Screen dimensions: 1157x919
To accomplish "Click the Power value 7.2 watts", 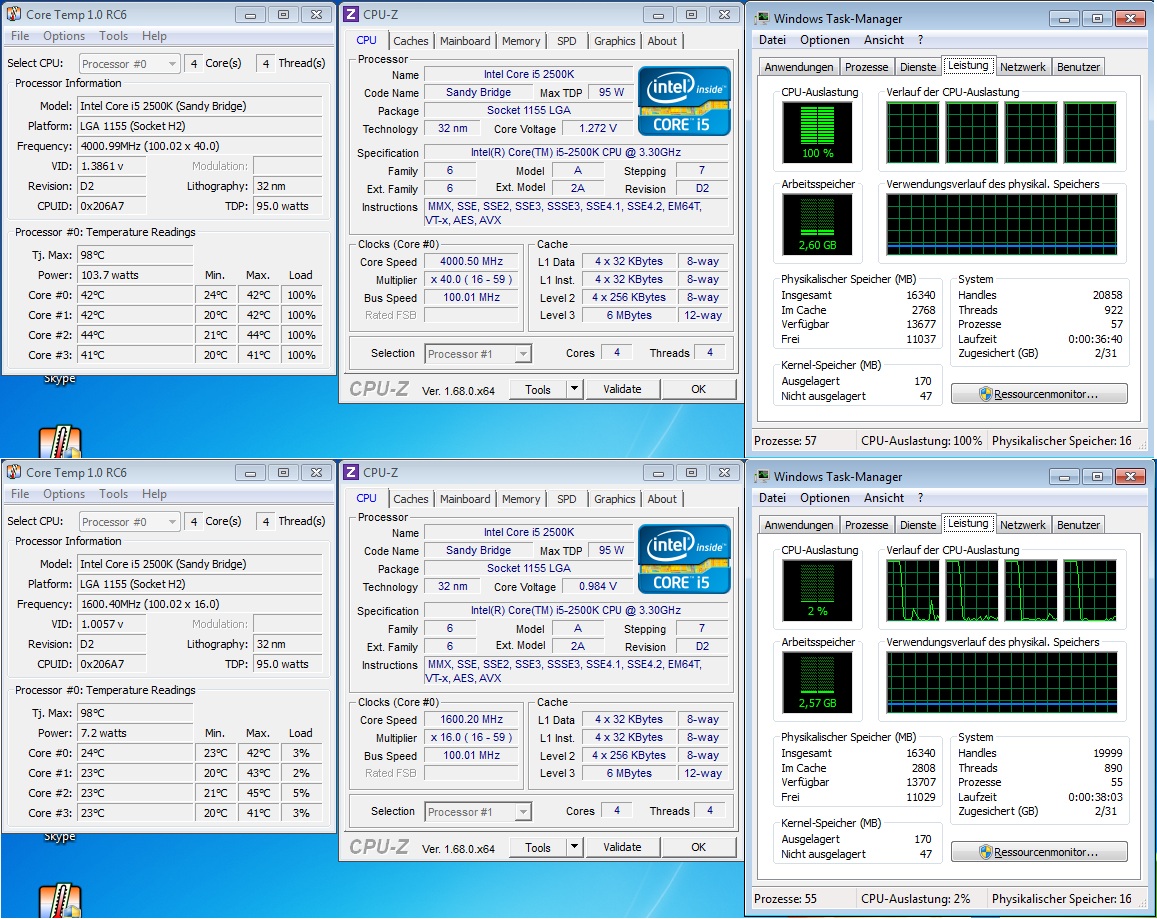I will [x=135, y=733].
